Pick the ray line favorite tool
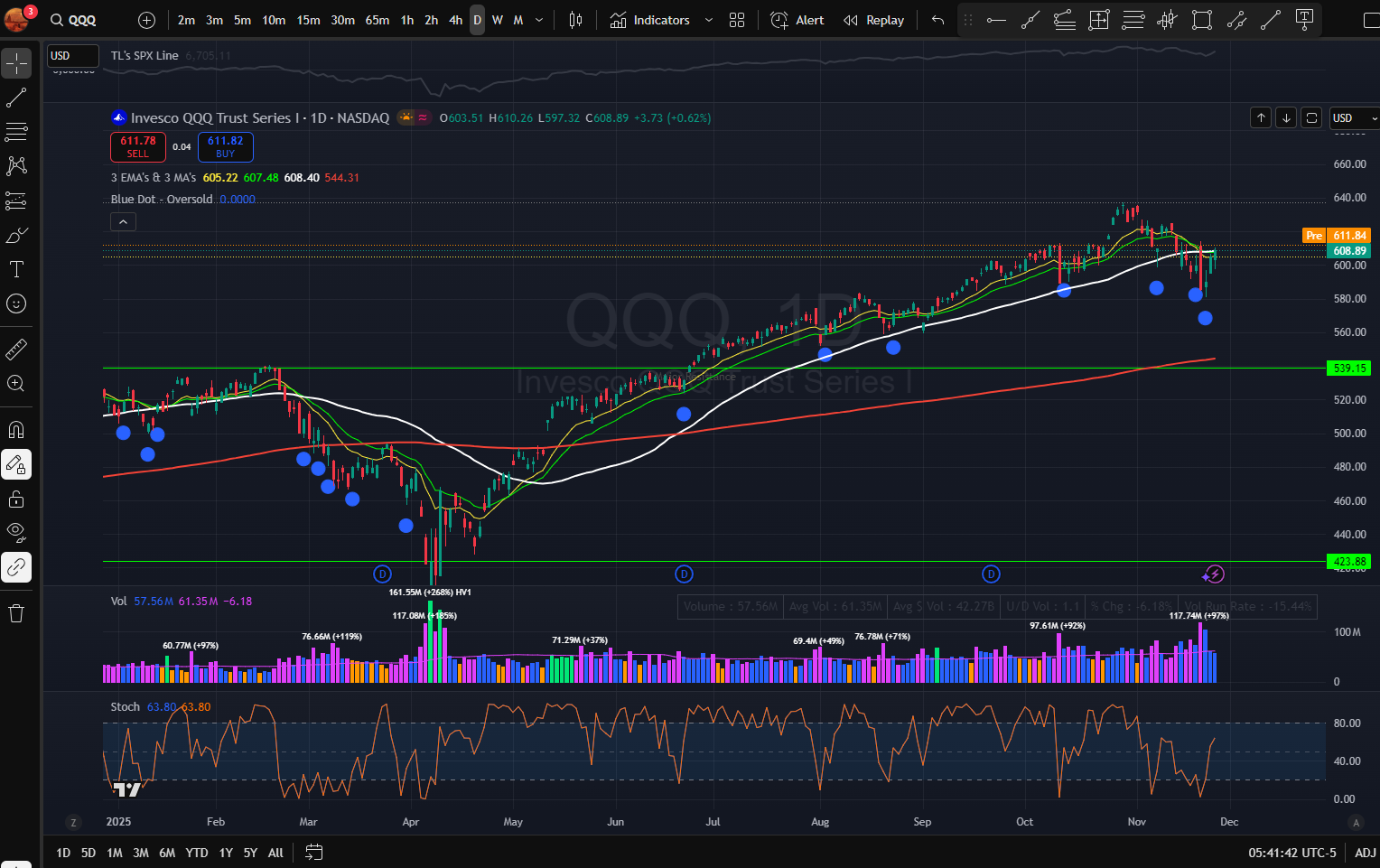The height and width of the screenshot is (868, 1380). [x=1030, y=20]
